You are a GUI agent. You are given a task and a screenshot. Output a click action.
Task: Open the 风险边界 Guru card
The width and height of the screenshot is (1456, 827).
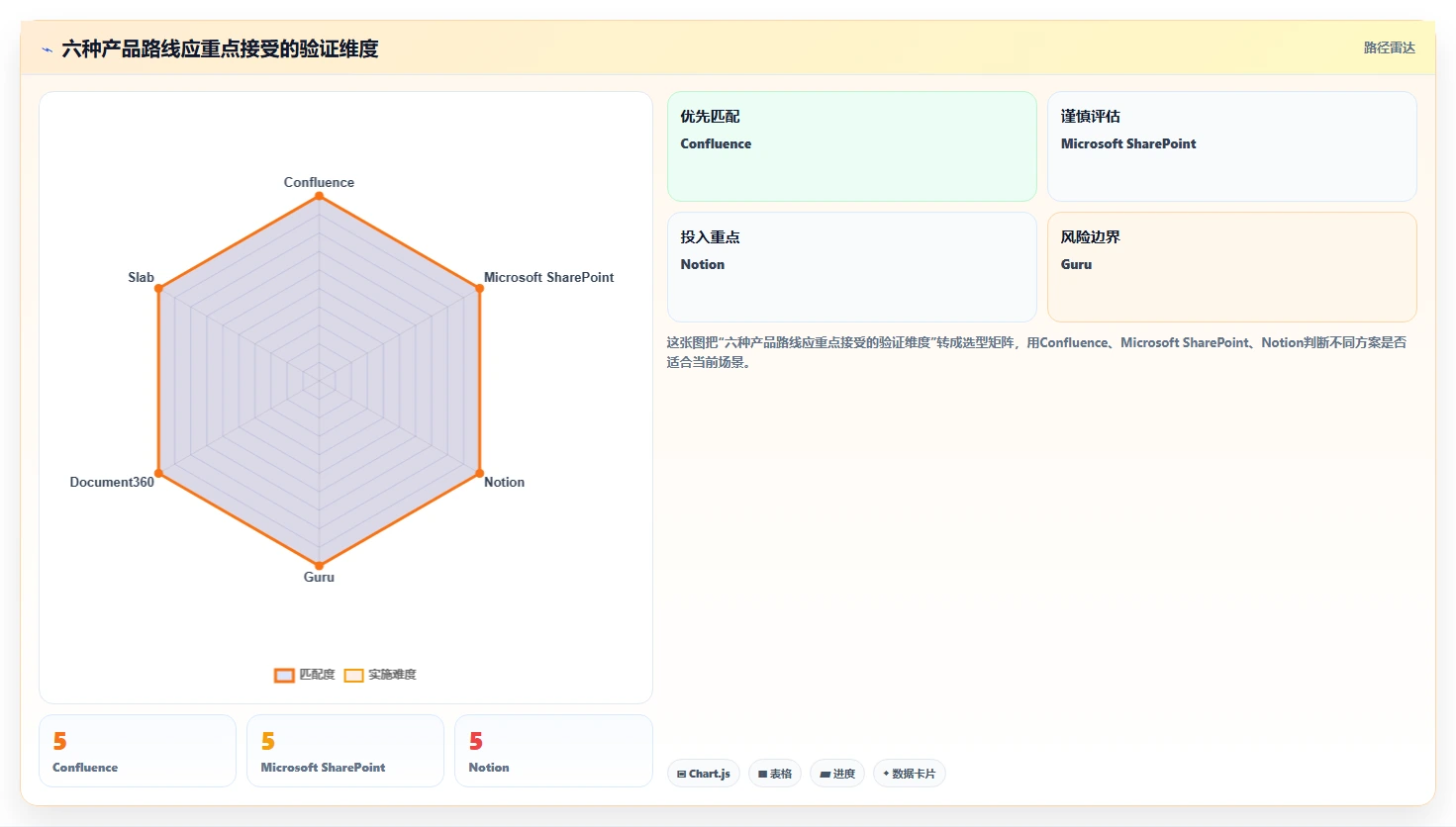click(x=1232, y=267)
